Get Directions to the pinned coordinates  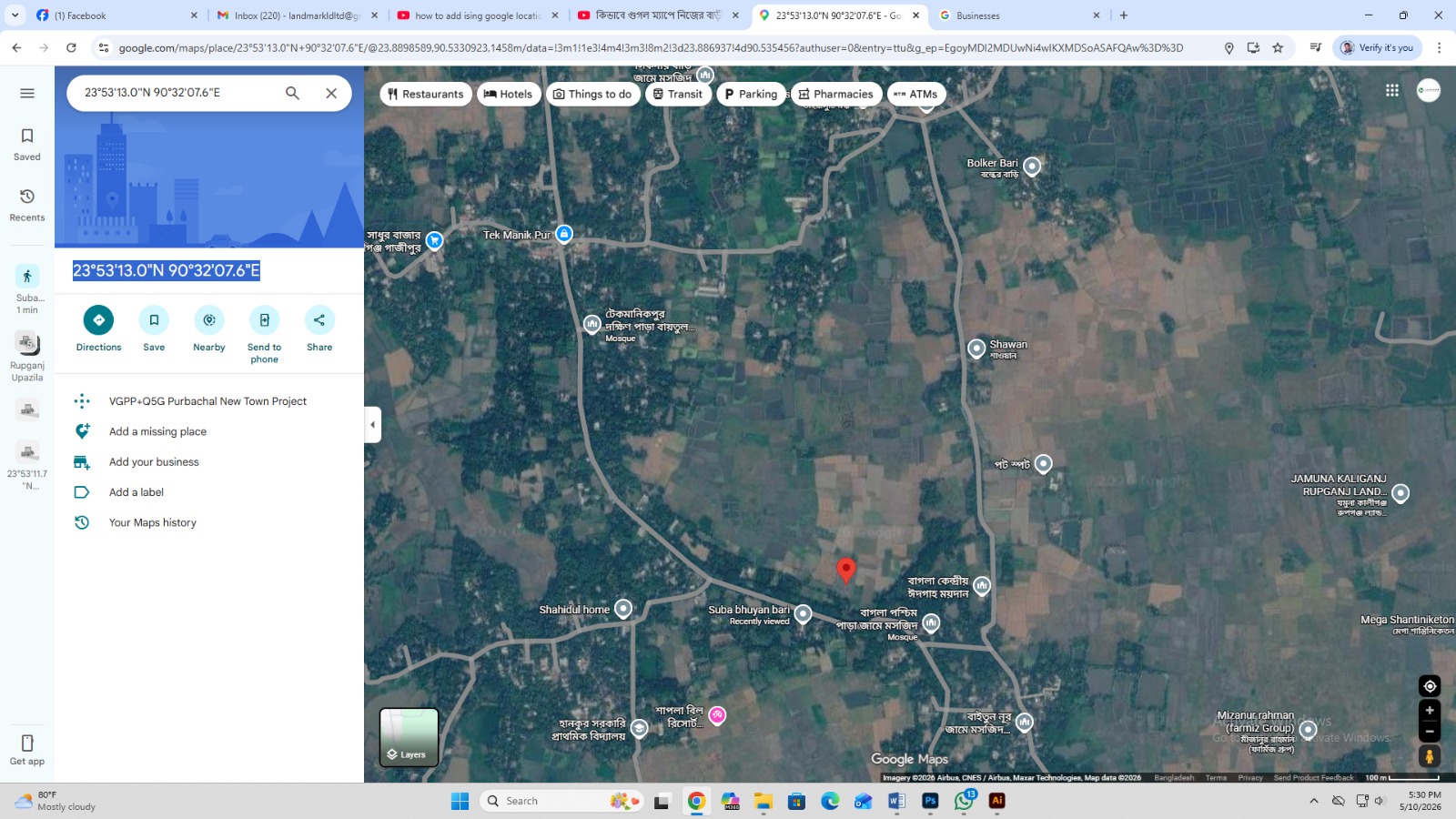[98, 329]
